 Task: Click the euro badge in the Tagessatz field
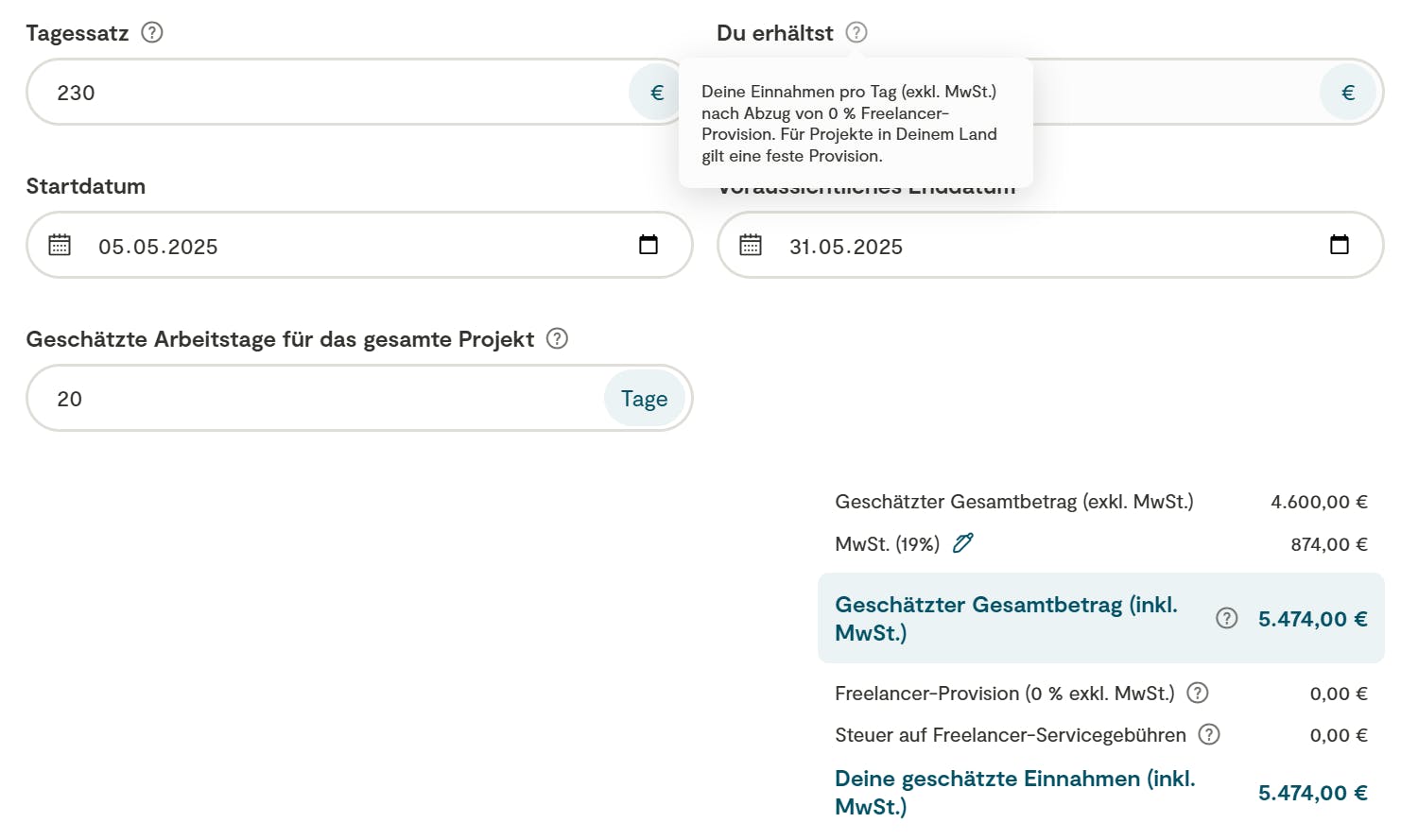pyautogui.click(x=657, y=93)
